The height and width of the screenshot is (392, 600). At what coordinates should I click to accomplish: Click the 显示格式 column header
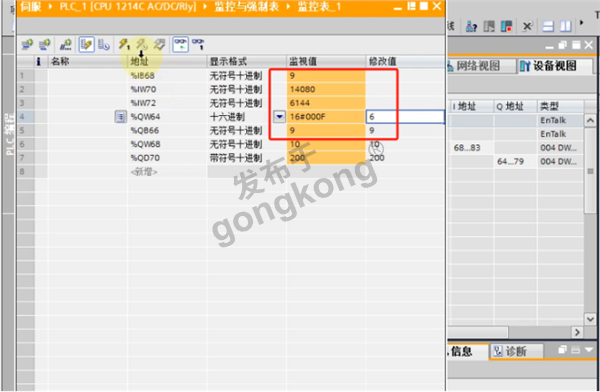tap(247, 61)
